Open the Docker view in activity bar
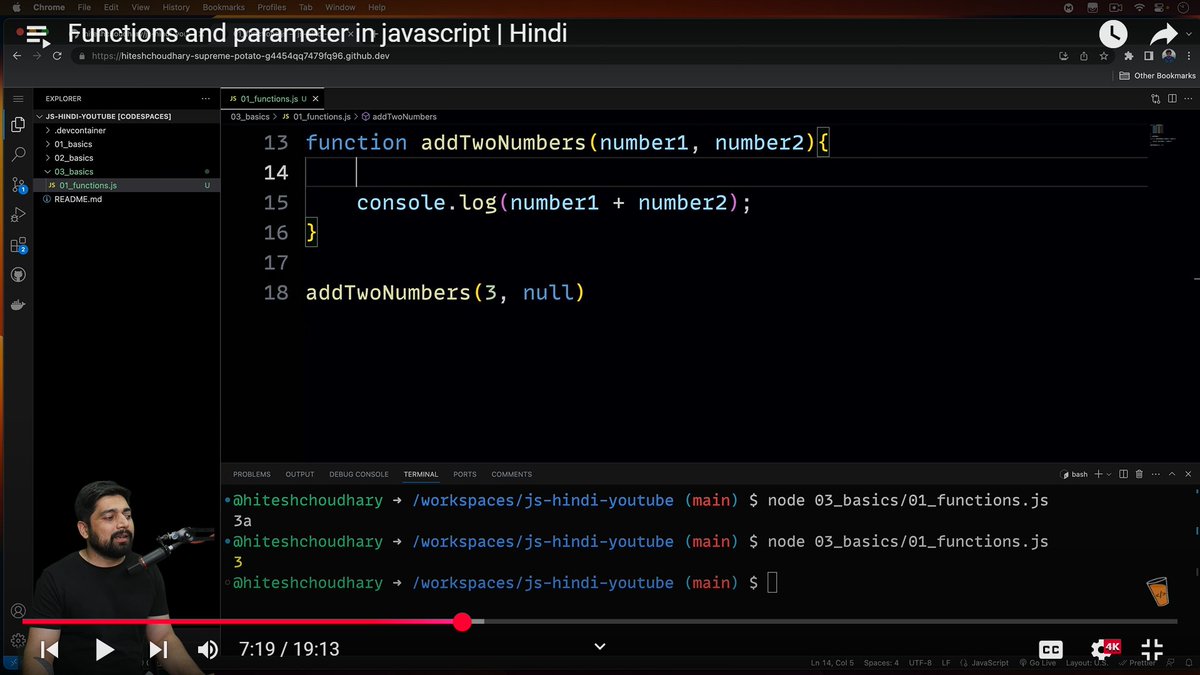 pyautogui.click(x=18, y=305)
